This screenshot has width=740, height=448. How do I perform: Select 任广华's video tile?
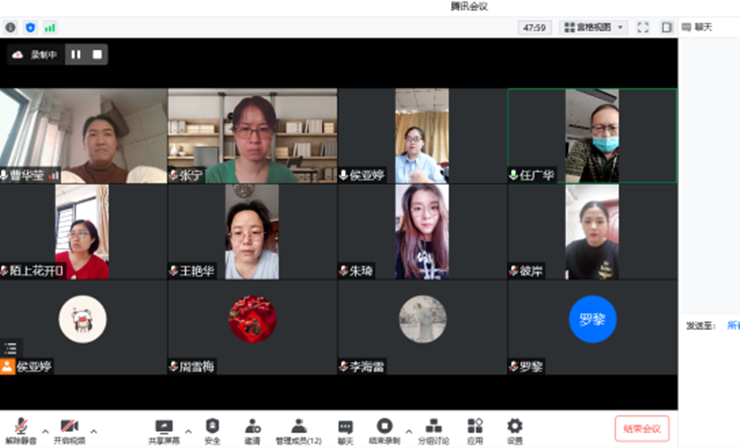coord(592,135)
